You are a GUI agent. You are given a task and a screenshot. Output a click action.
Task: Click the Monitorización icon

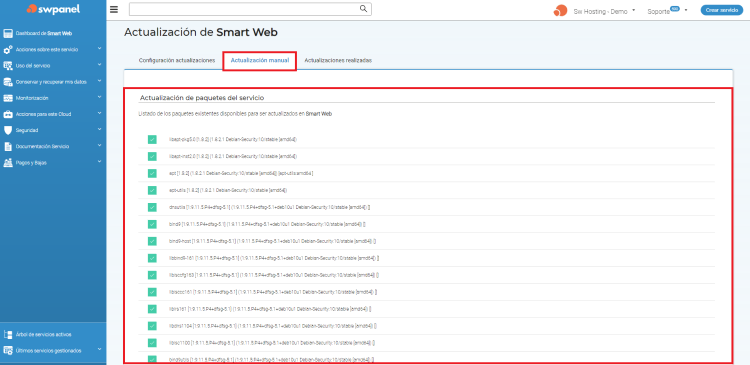point(8,98)
